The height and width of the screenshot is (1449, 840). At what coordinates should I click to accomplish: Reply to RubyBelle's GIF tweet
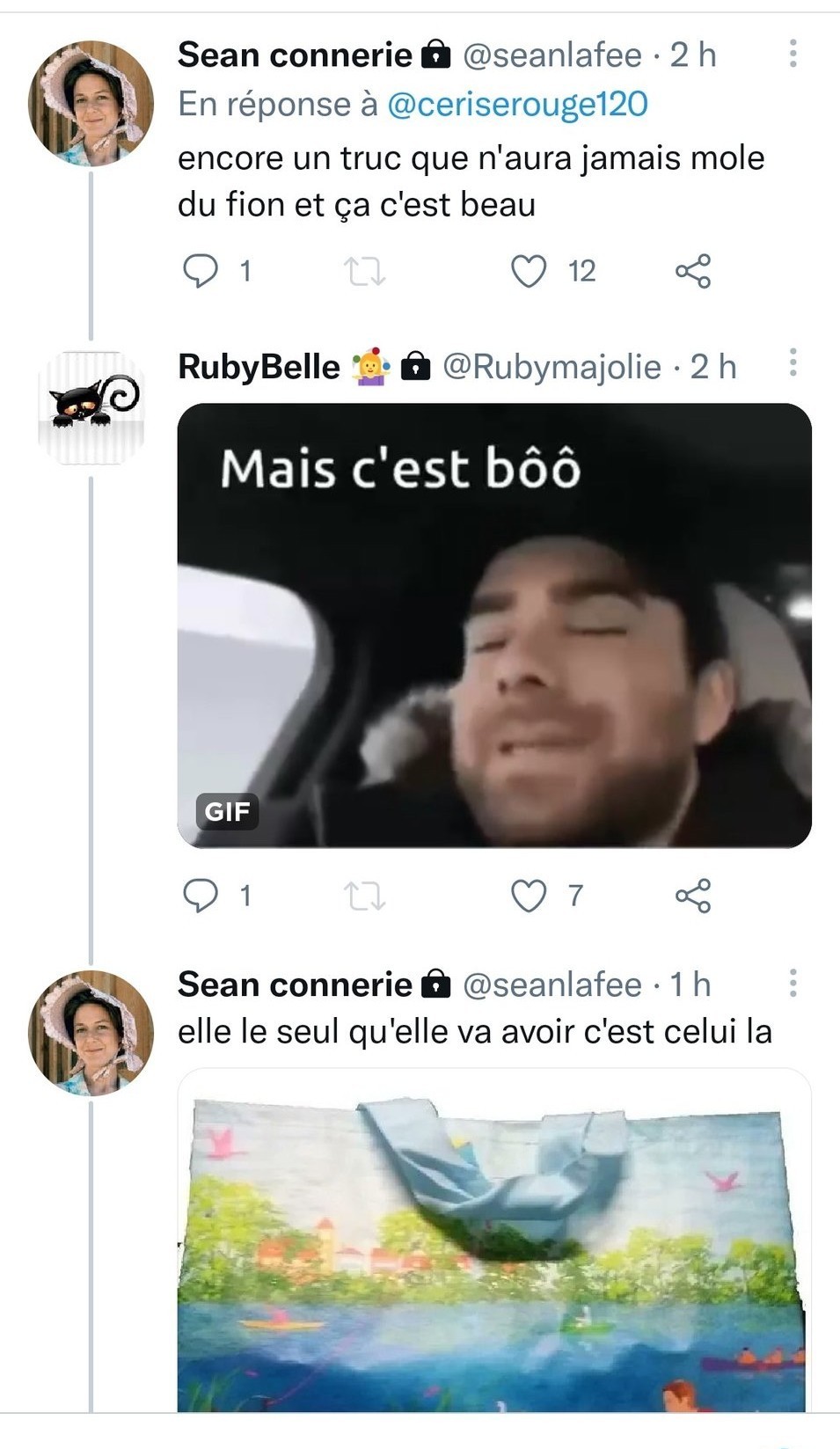coord(201,896)
